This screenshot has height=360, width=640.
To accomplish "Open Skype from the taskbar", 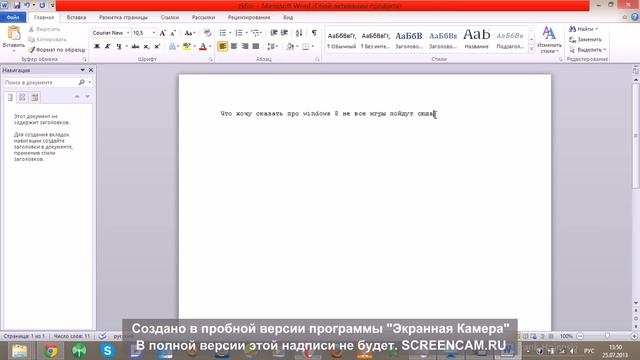I will click(x=107, y=351).
